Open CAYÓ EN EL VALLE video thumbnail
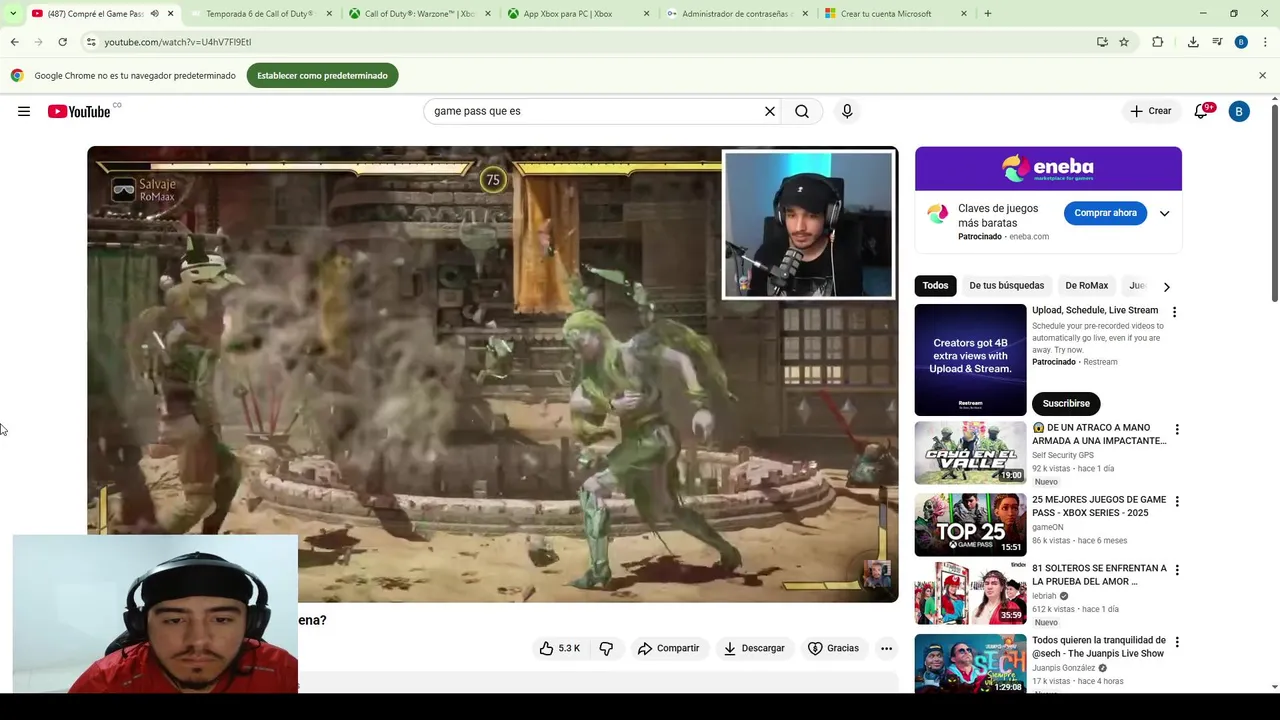The width and height of the screenshot is (1280, 720). 970,453
